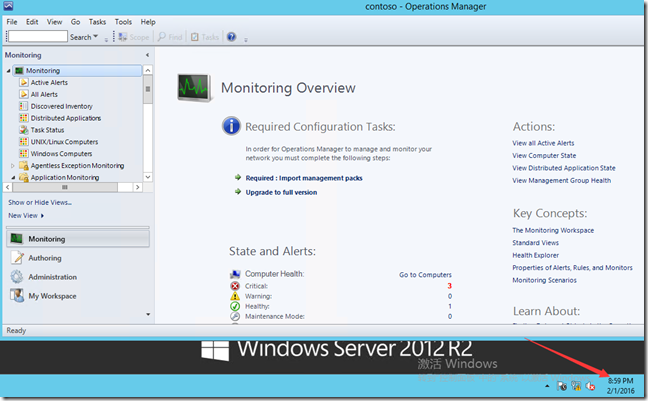This screenshot has height=401, width=648.
Task: Click tree horizontal scrollbar right arrow
Action: (138, 187)
